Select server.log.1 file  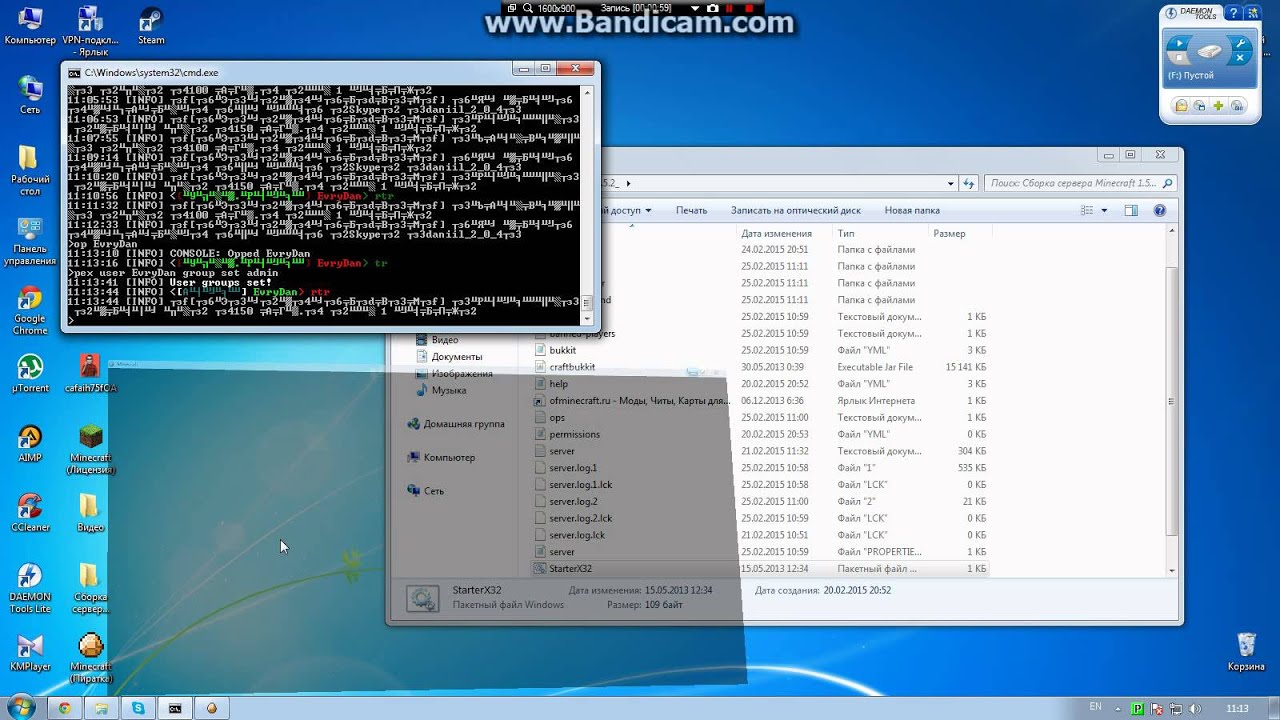pos(572,468)
